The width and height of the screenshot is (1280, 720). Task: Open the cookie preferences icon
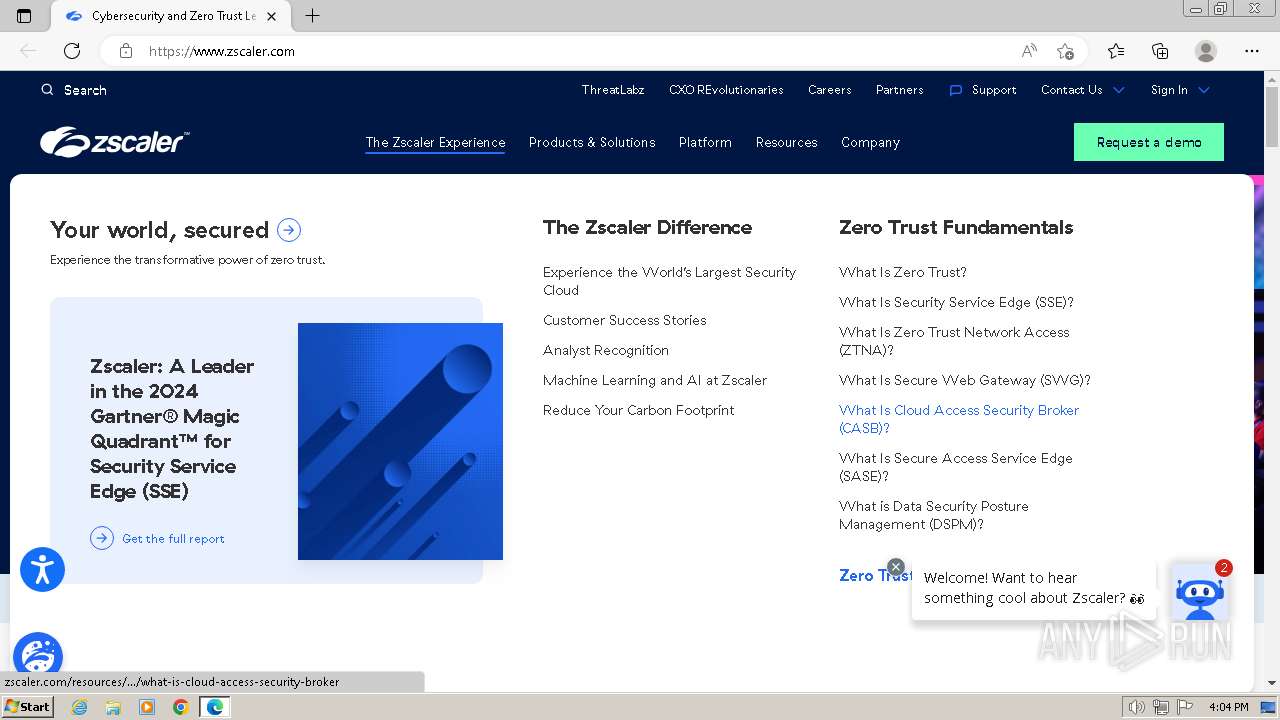pyautogui.click(x=38, y=654)
